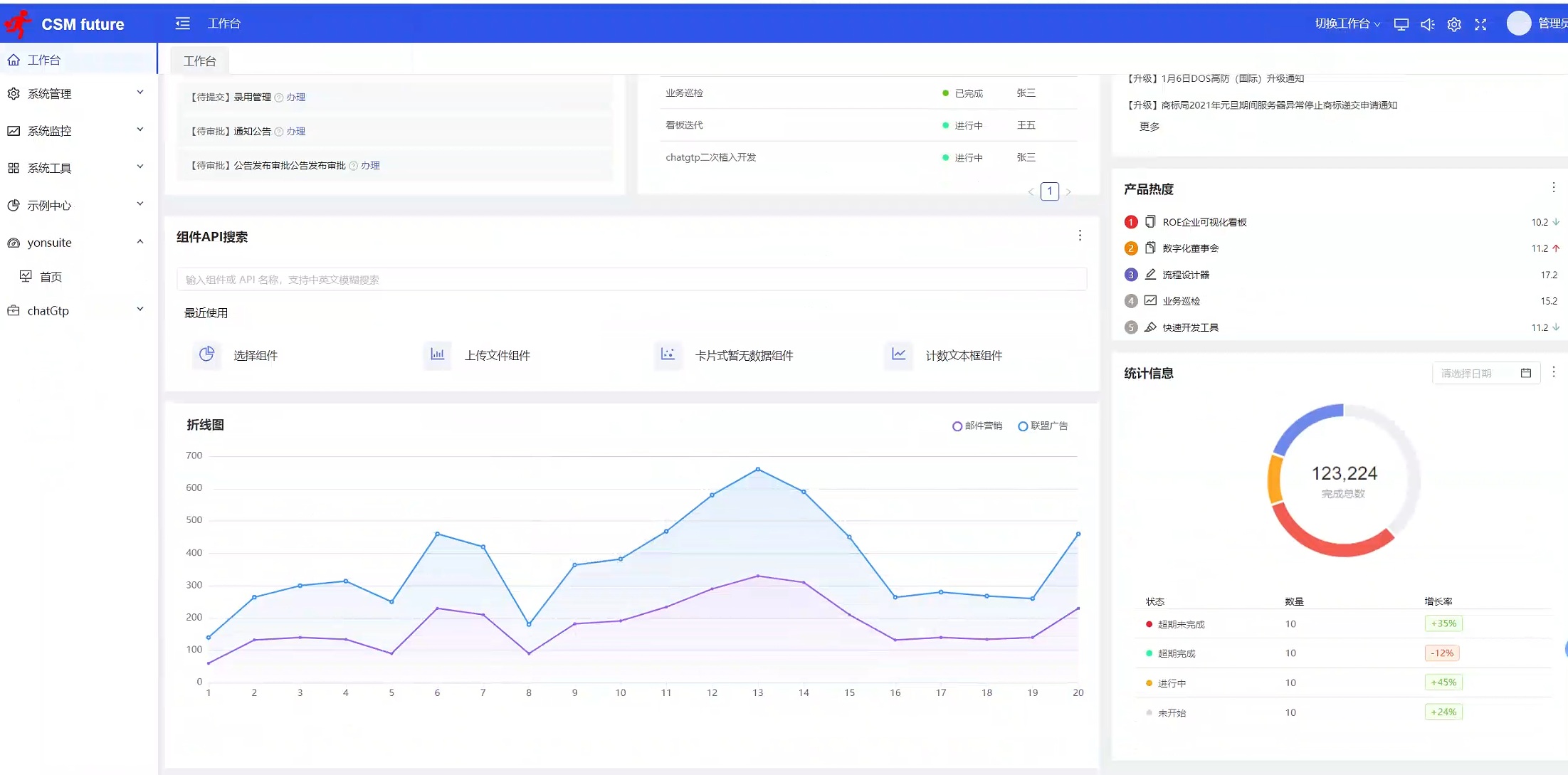Click the scatter chart icon for 卡片式暂无数据组件
Screen dimensions: 1568x775
coord(668,354)
